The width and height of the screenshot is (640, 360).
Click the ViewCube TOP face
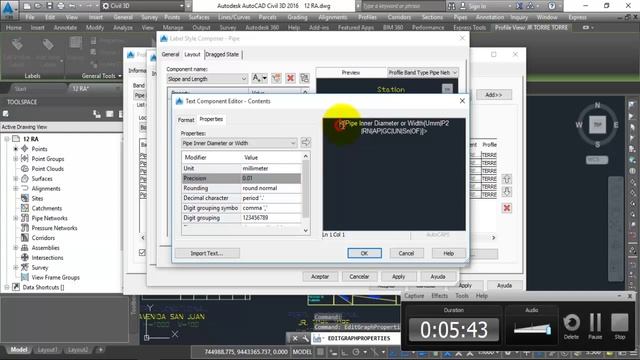click(597, 124)
